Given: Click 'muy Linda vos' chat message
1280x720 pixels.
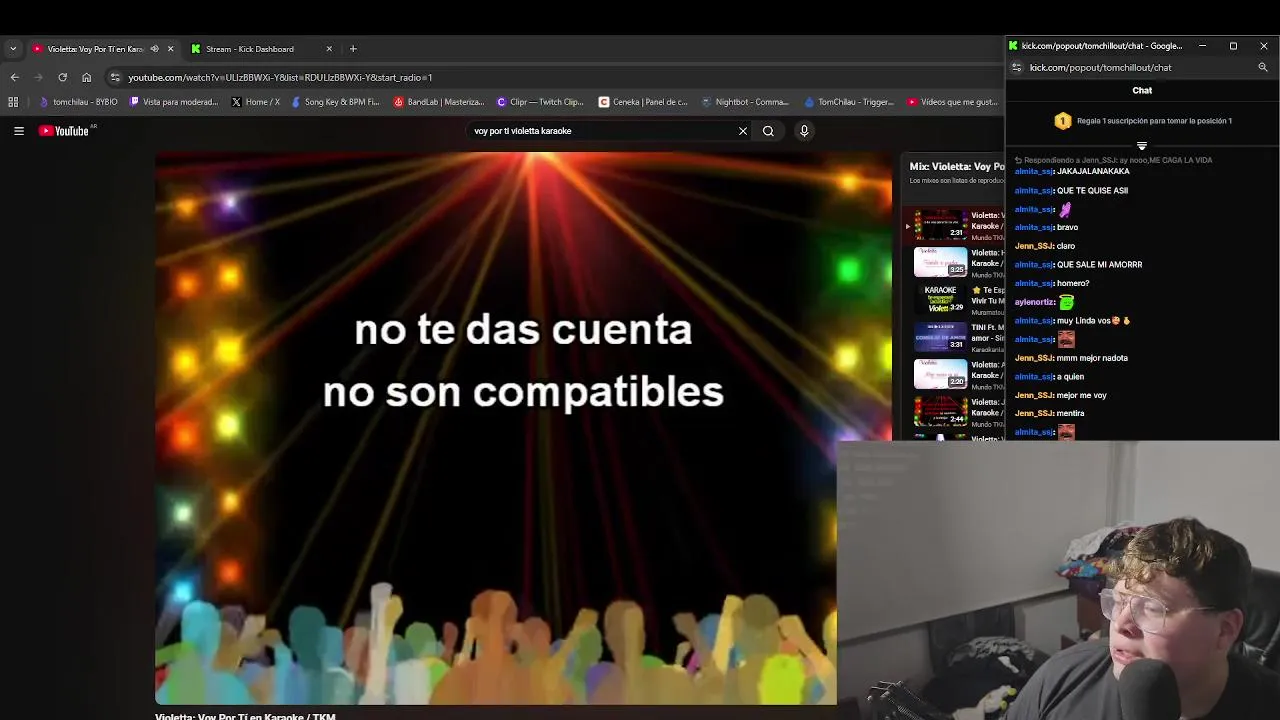Looking at the screenshot, I should pyautogui.click(x=1093, y=321).
